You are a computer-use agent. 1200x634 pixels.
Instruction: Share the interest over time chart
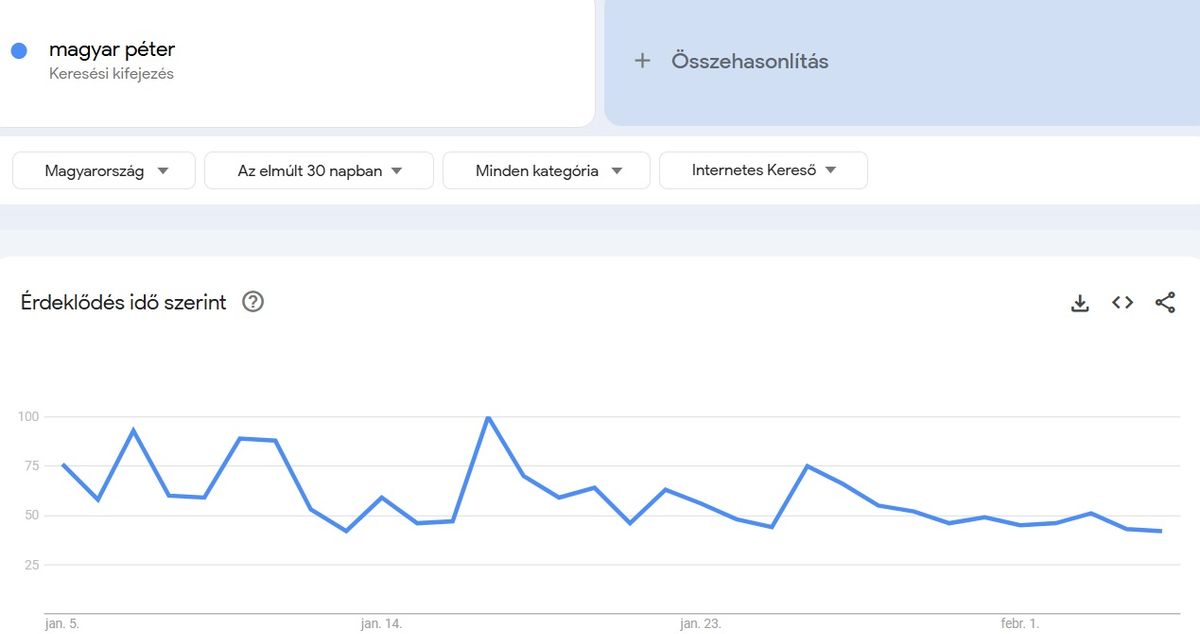tap(1165, 302)
